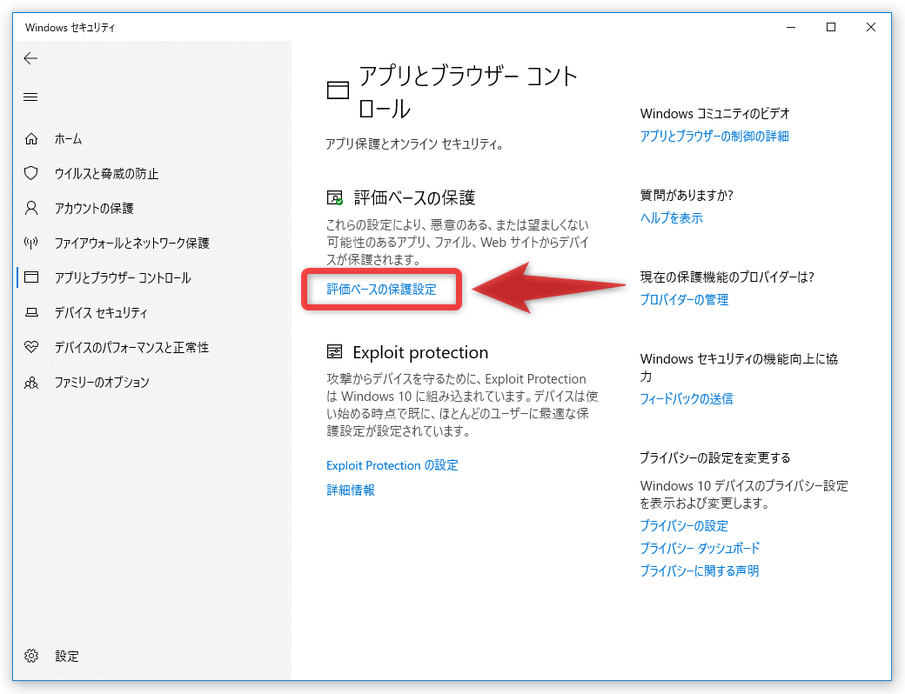Open アプリとブラウザーの制御の詳細 link
Viewport: 905px width, 694px height.
click(x=715, y=136)
